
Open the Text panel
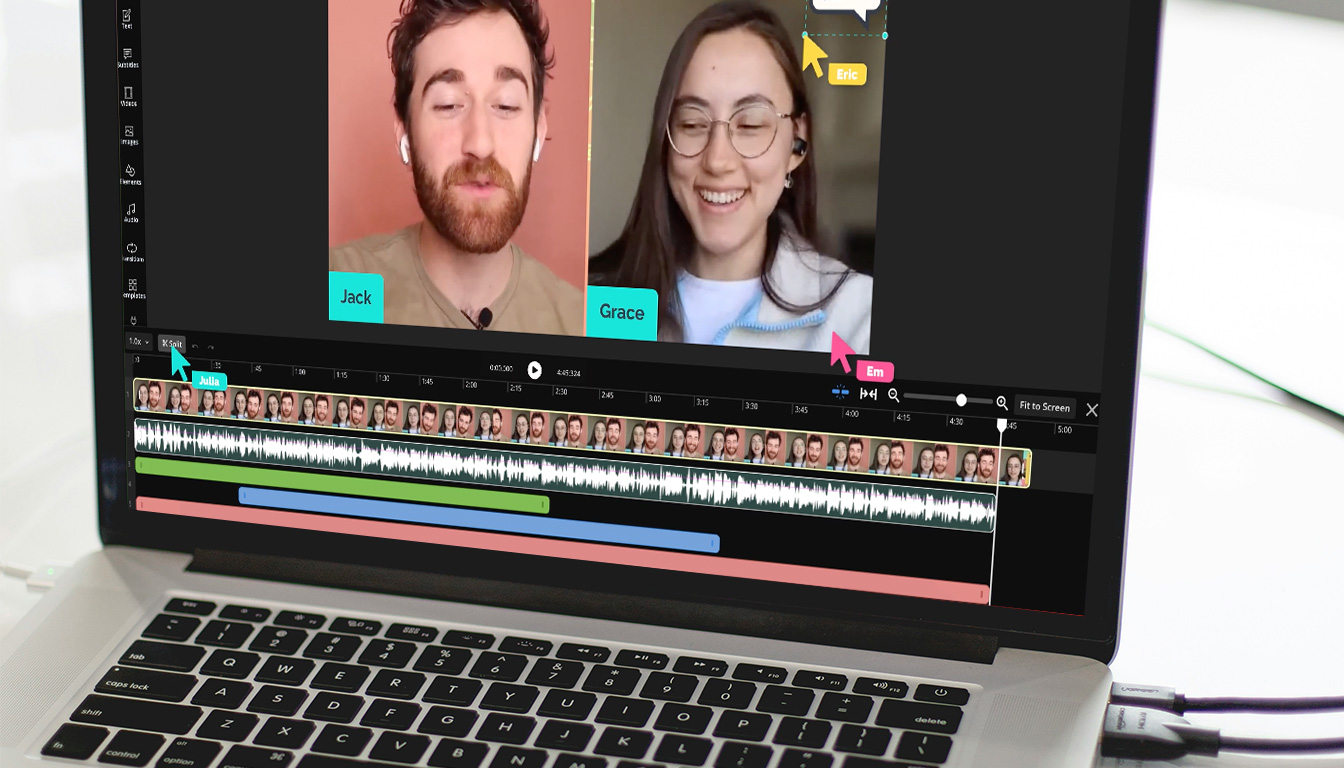click(x=126, y=15)
